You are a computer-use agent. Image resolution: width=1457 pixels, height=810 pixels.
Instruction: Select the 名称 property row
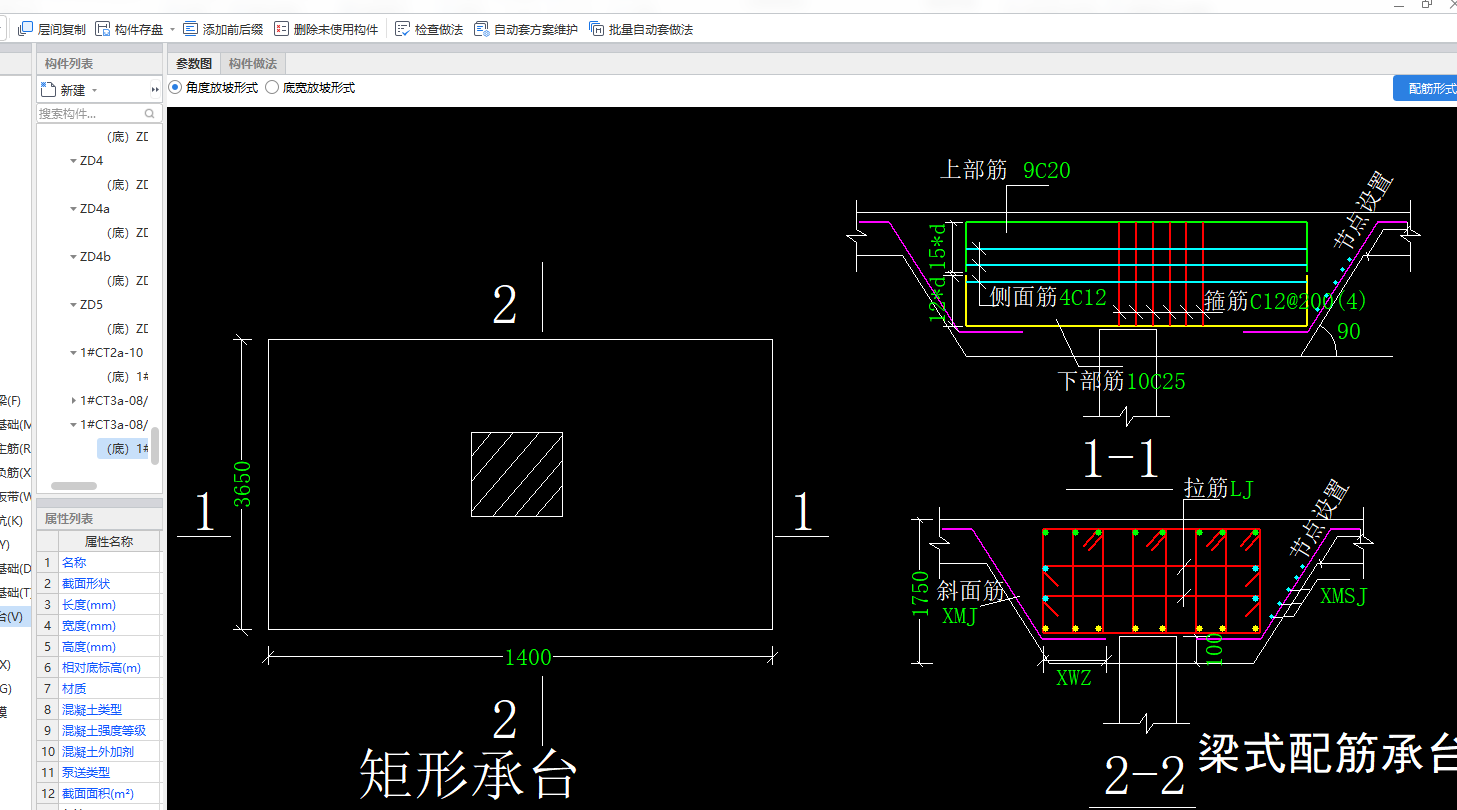click(x=99, y=563)
